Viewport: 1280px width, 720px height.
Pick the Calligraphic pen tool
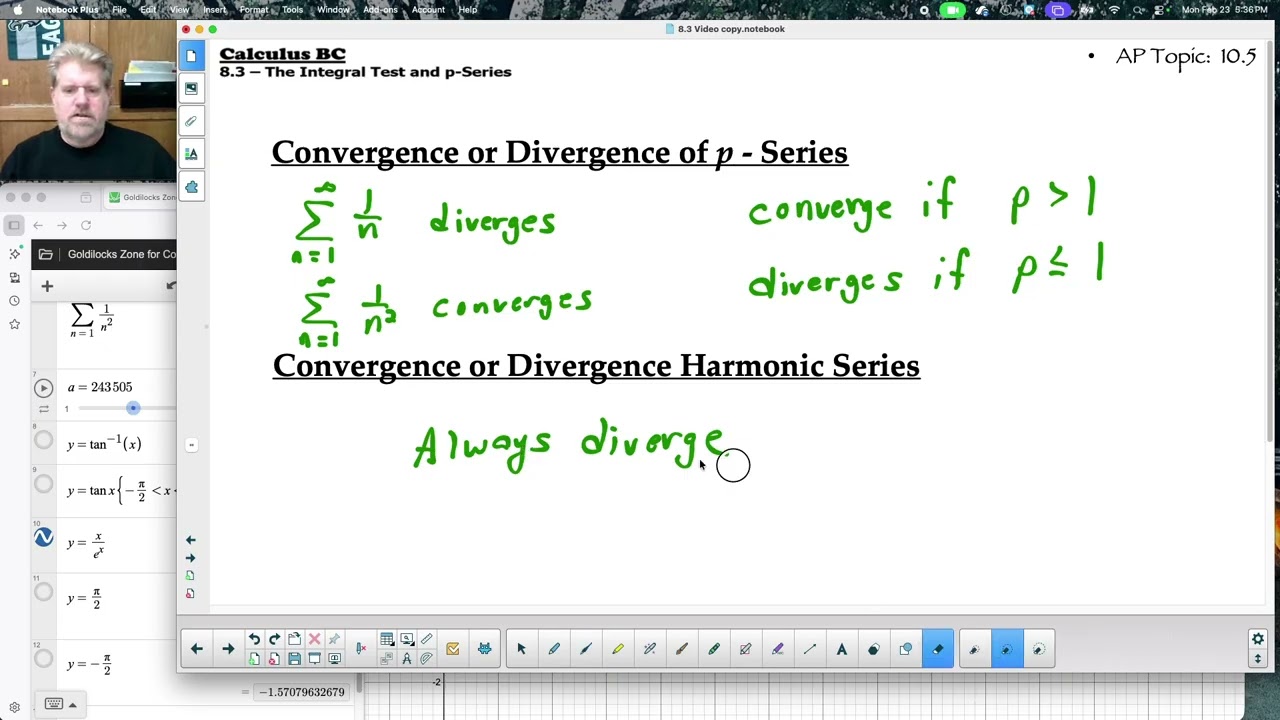click(585, 649)
